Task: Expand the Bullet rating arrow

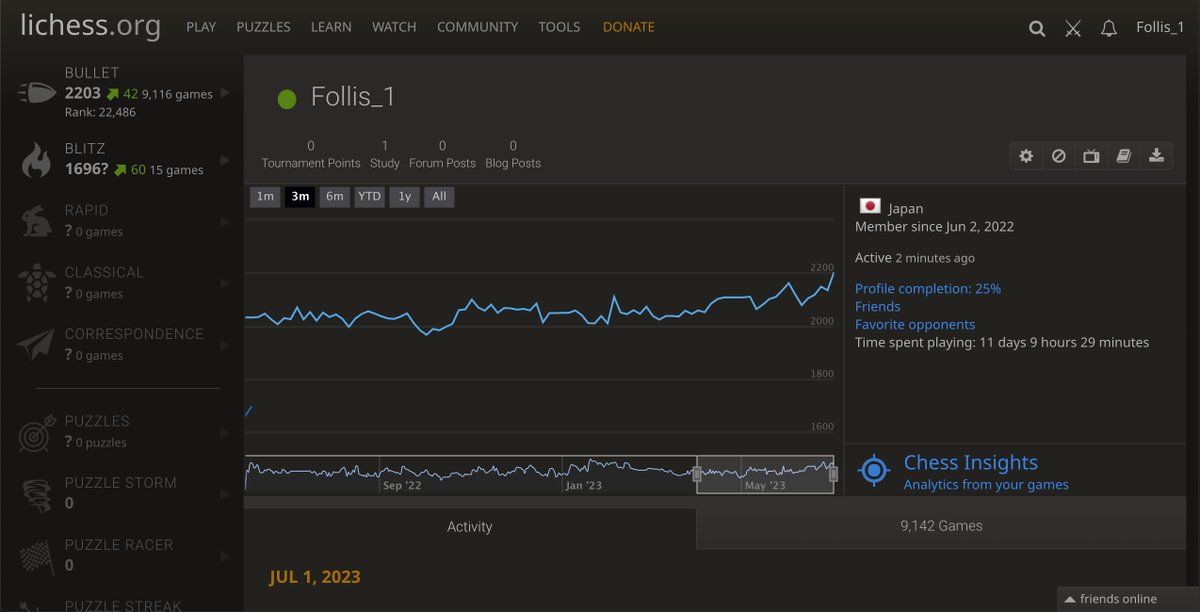Action: coord(224,93)
